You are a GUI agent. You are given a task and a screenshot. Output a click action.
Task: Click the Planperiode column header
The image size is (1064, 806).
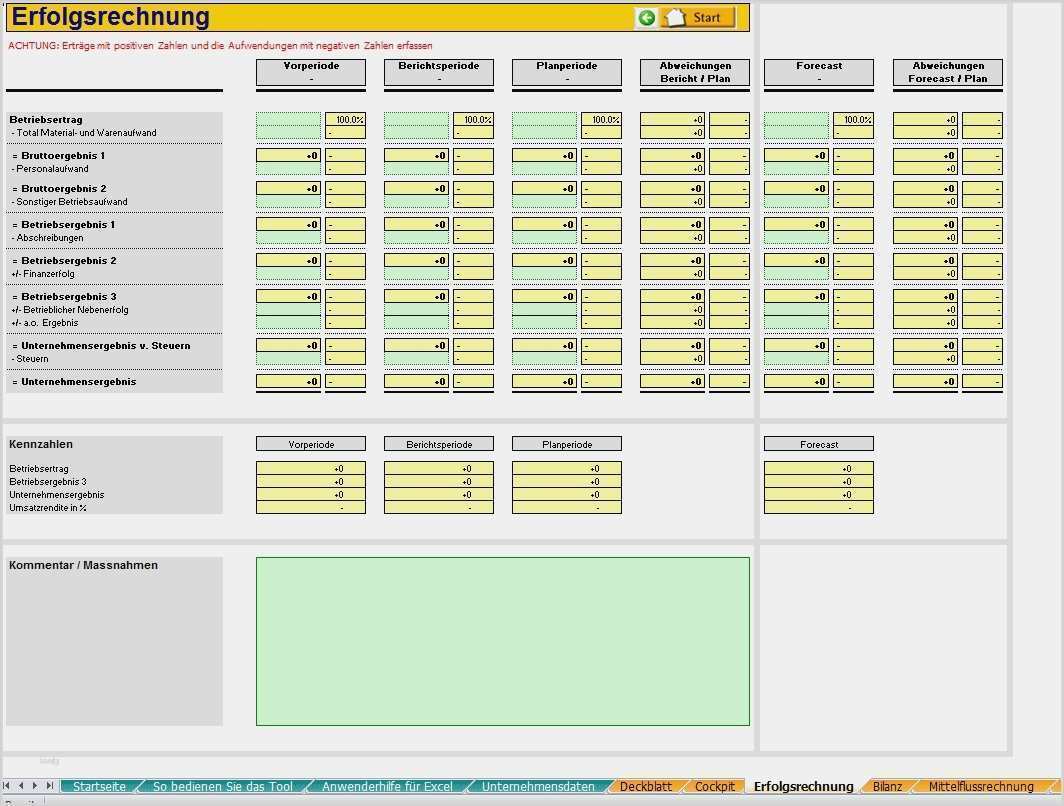point(567,72)
